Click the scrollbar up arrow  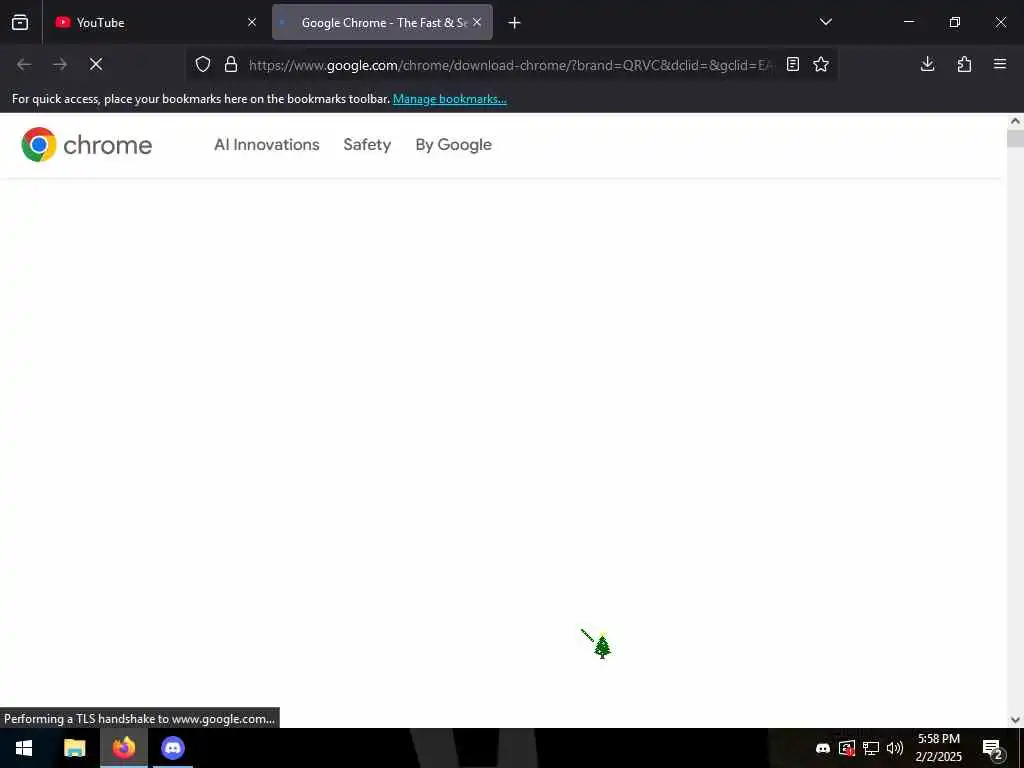(x=1015, y=121)
